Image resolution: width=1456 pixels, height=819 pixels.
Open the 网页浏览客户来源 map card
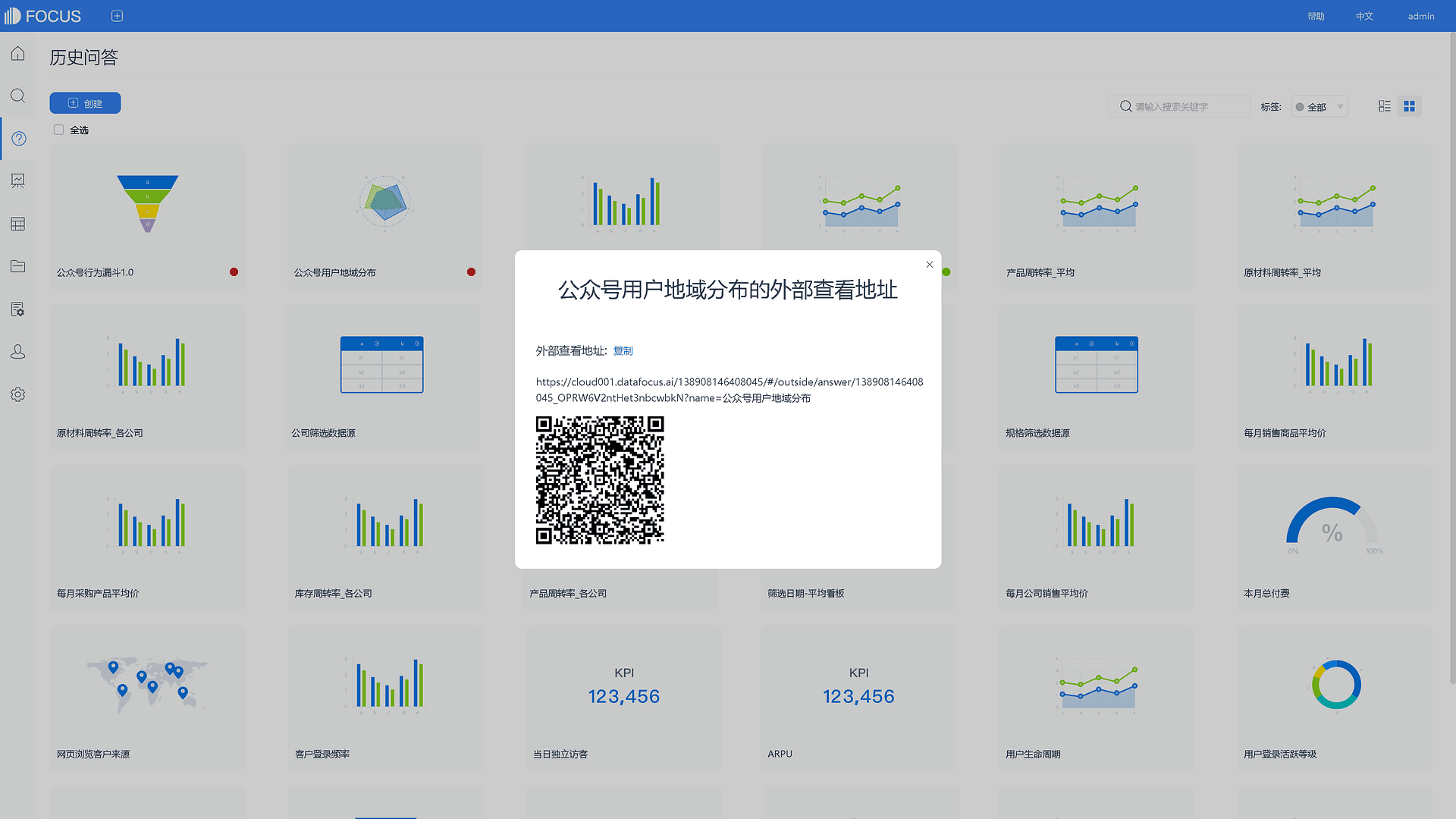pyautogui.click(x=147, y=698)
